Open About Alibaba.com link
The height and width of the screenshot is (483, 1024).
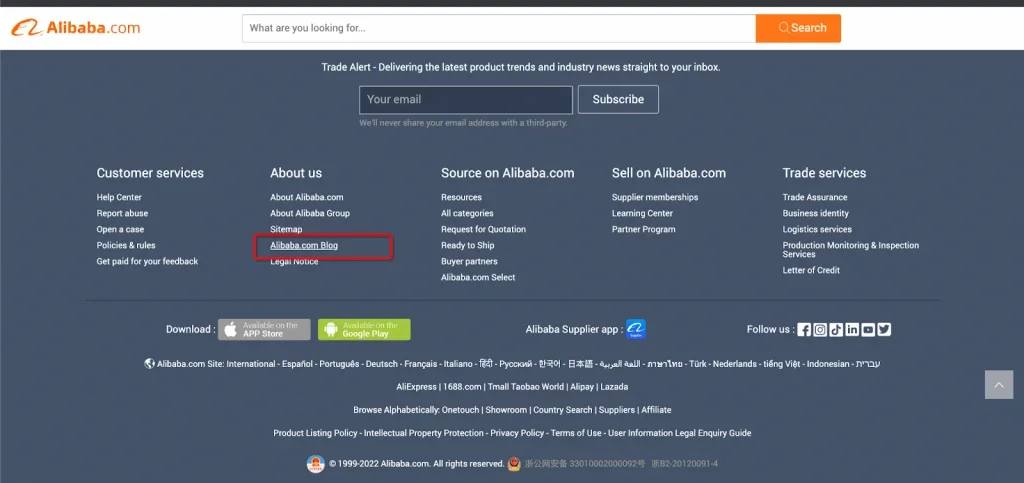[x=306, y=197]
